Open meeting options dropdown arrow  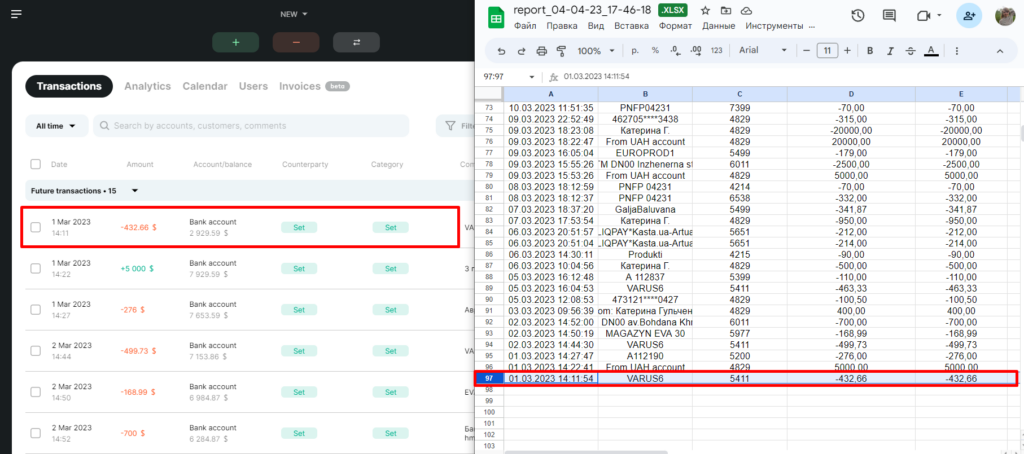pos(939,16)
